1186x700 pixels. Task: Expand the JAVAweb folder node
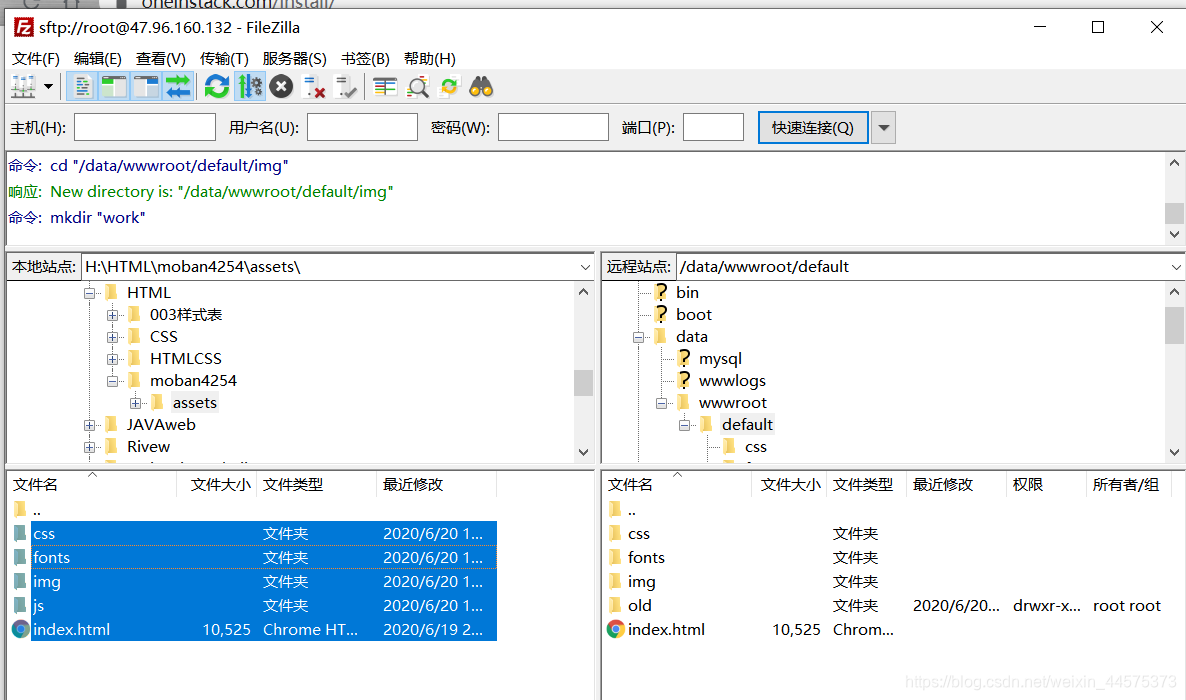click(x=89, y=425)
